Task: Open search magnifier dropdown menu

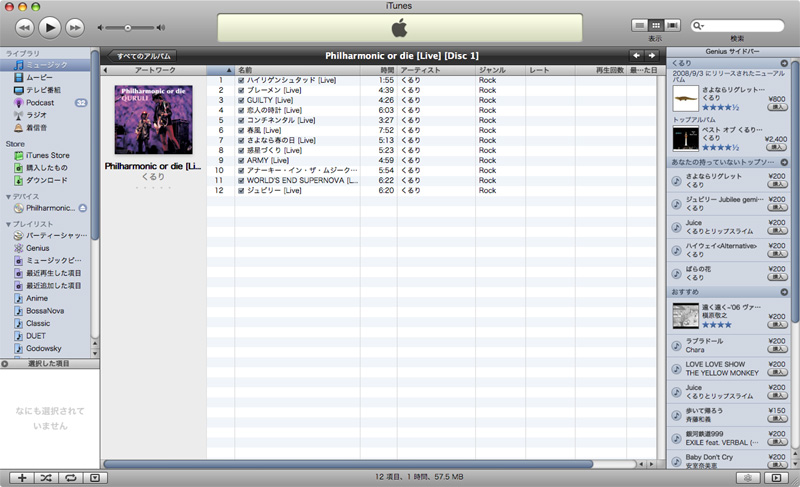Action: [698, 25]
